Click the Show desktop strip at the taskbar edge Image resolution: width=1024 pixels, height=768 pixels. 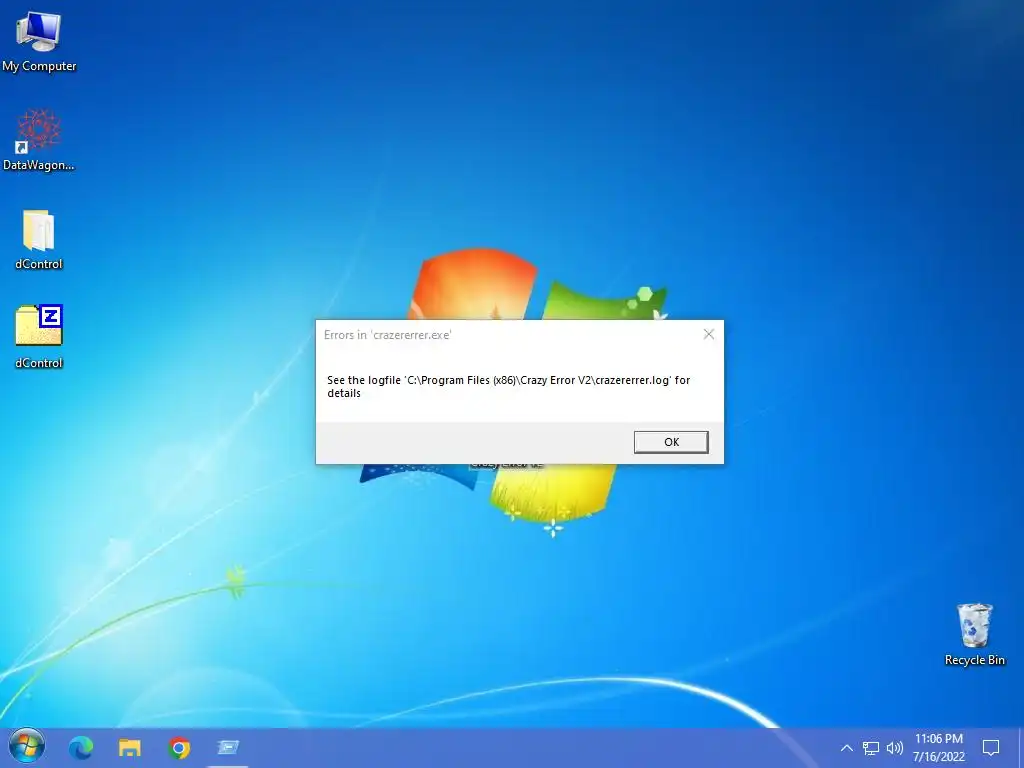1021,748
